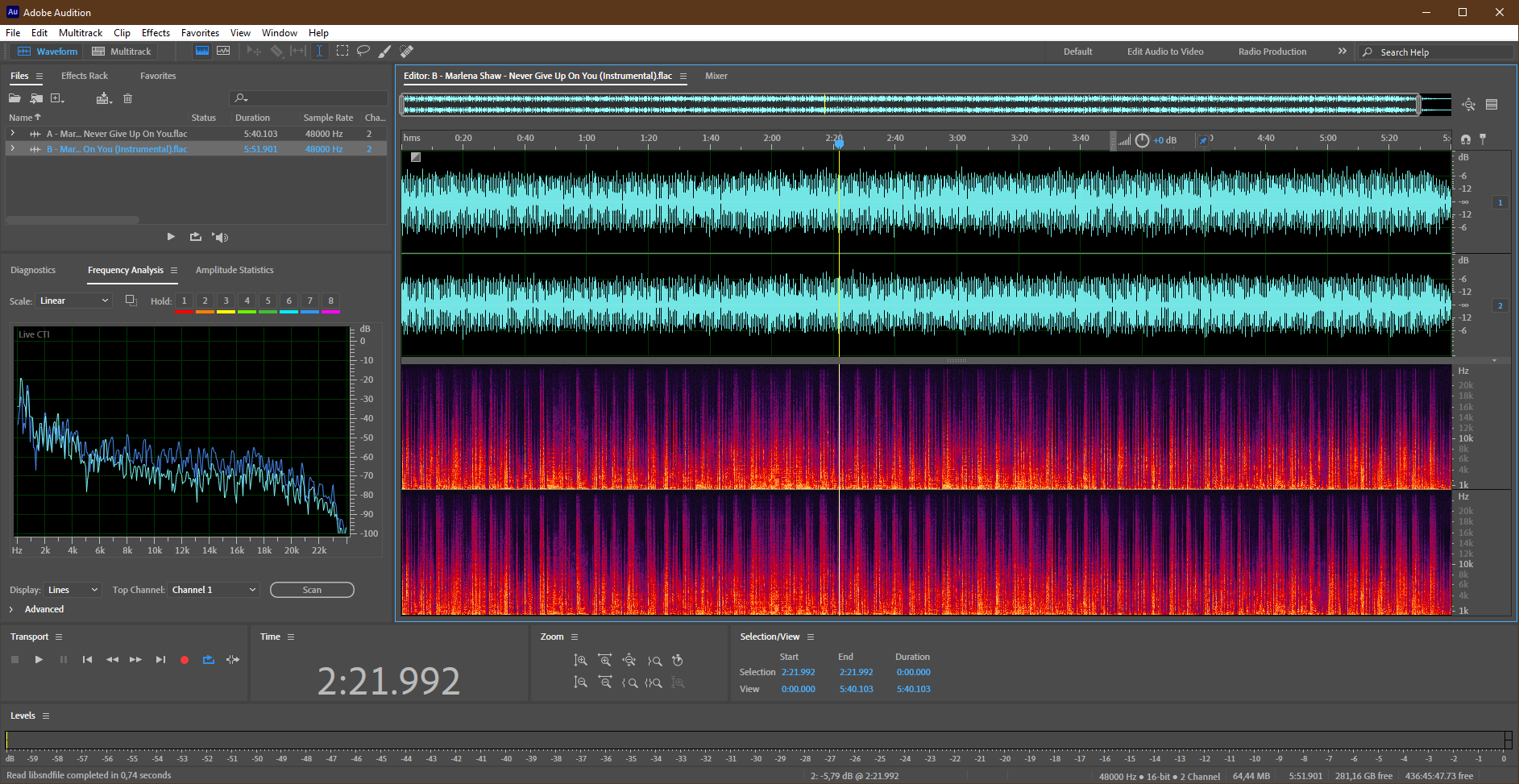Expand the Advanced section
This screenshot has width=1519, height=784.
tap(36, 609)
